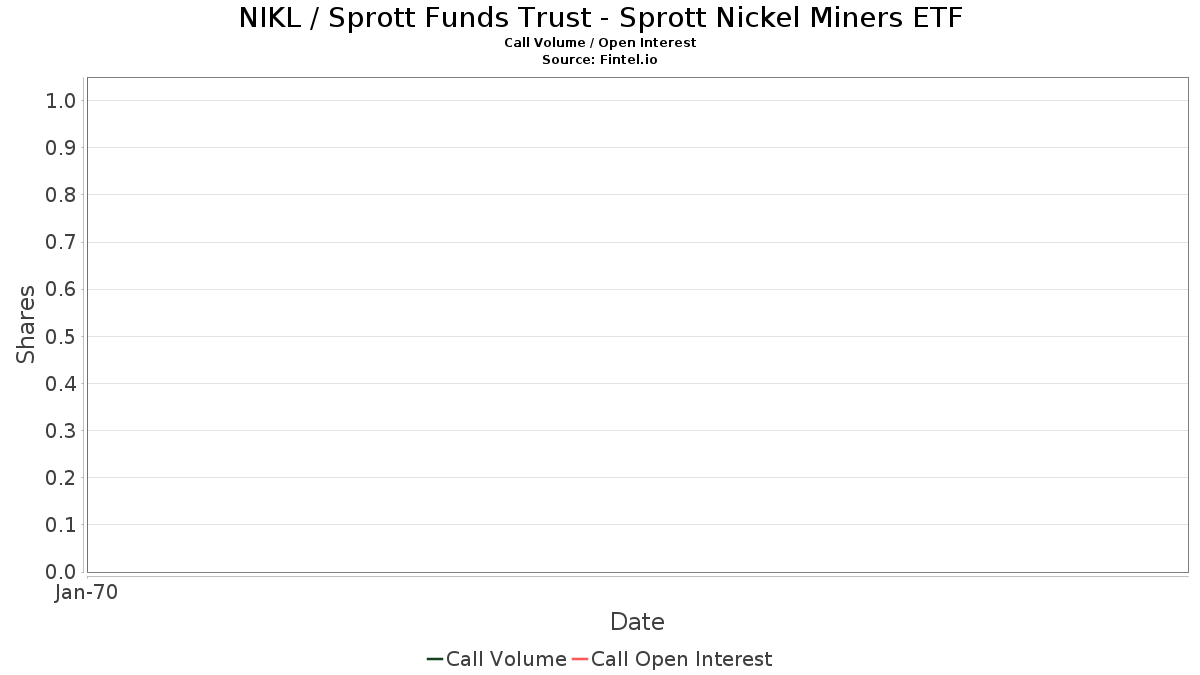Click the 0.5 y-axis tick label
This screenshot has width=1200, height=675.
click(61, 336)
